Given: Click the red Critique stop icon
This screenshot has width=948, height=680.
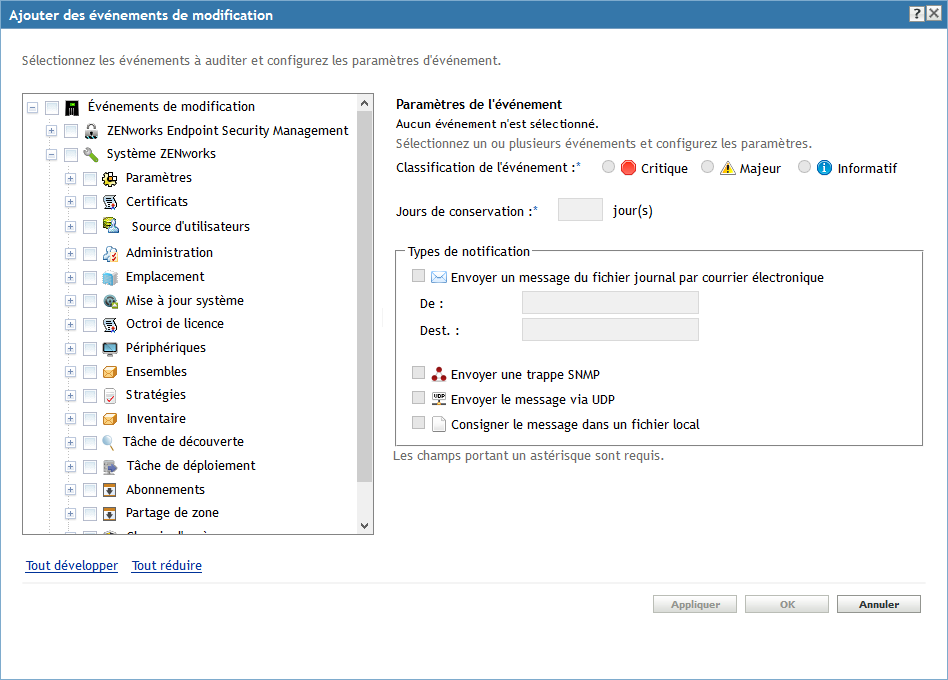Looking at the screenshot, I should coord(628,168).
